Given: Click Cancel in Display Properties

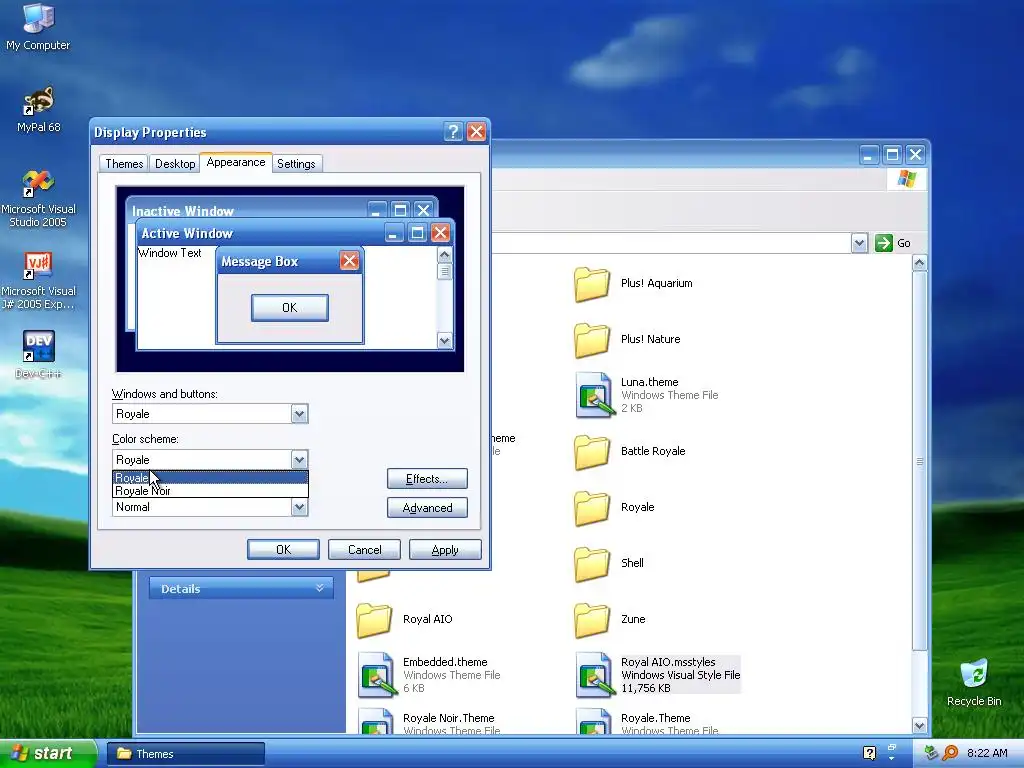Looking at the screenshot, I should click(x=364, y=550).
